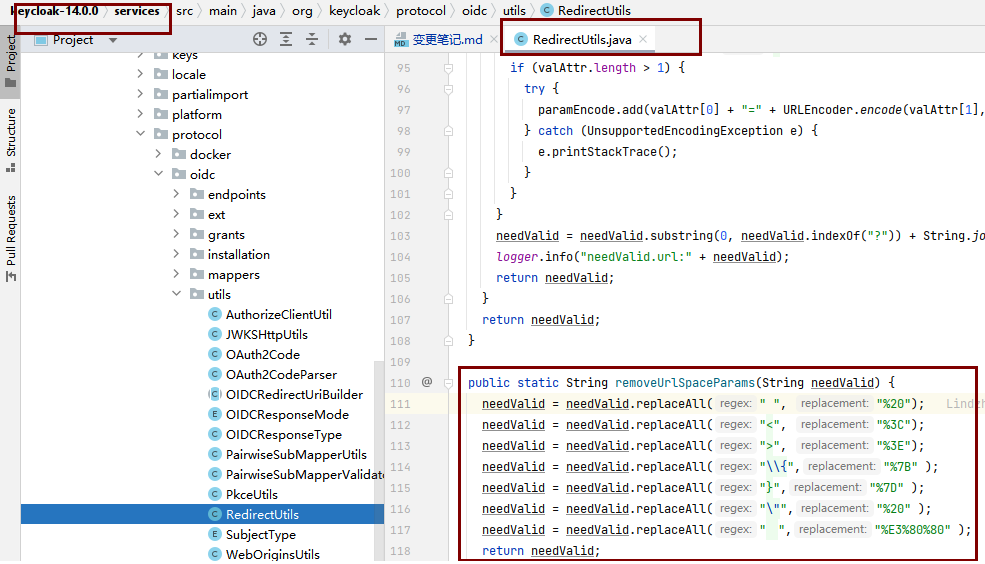The height and width of the screenshot is (564, 985).
Task: Select the OAuth2Code class icon
Action: point(215,354)
